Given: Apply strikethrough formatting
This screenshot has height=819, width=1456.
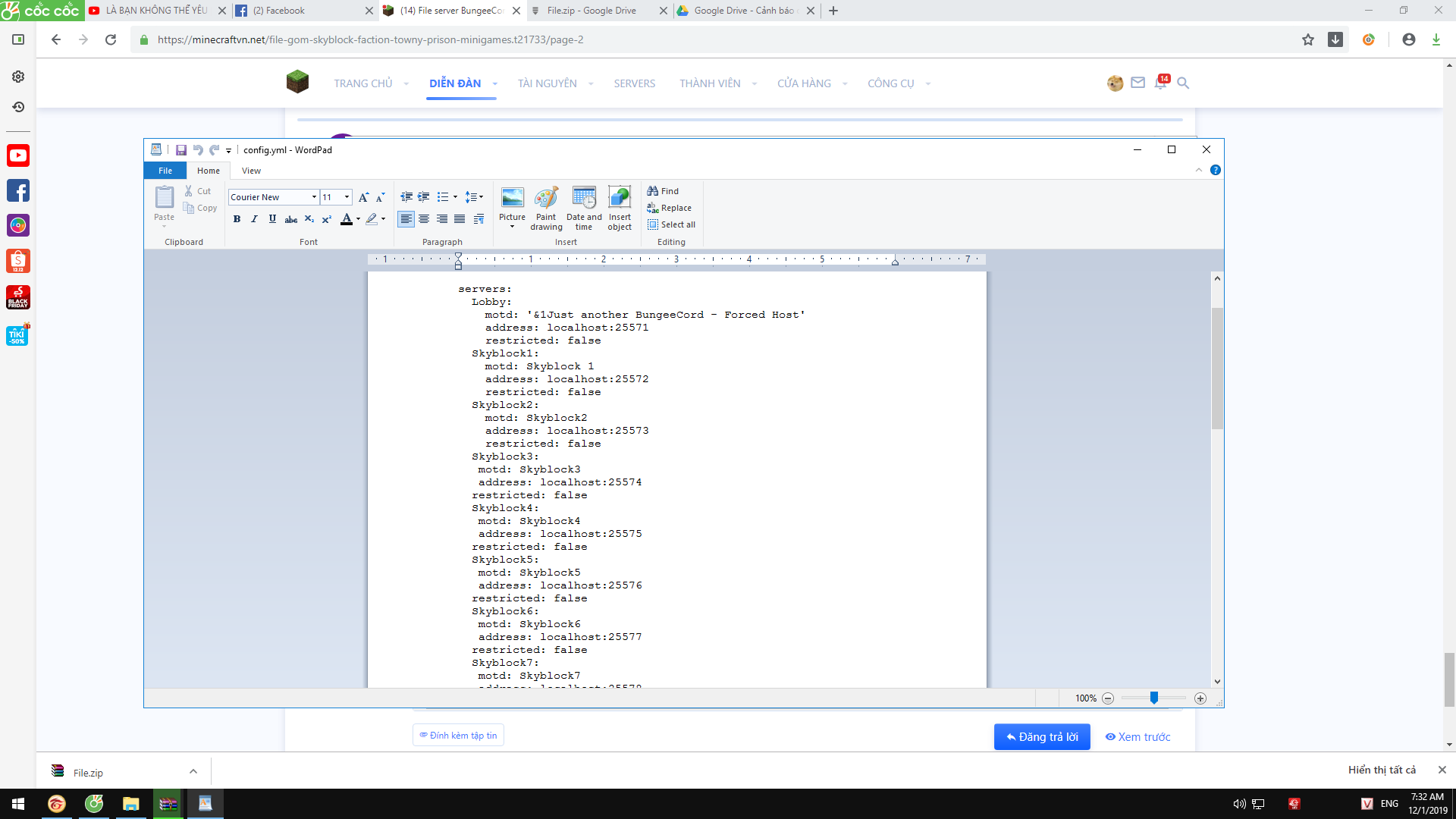Looking at the screenshot, I should pos(291,219).
